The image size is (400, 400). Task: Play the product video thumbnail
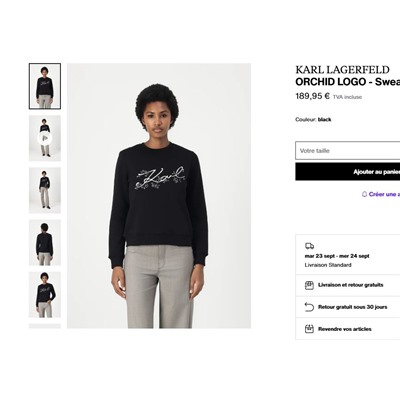(x=45, y=138)
